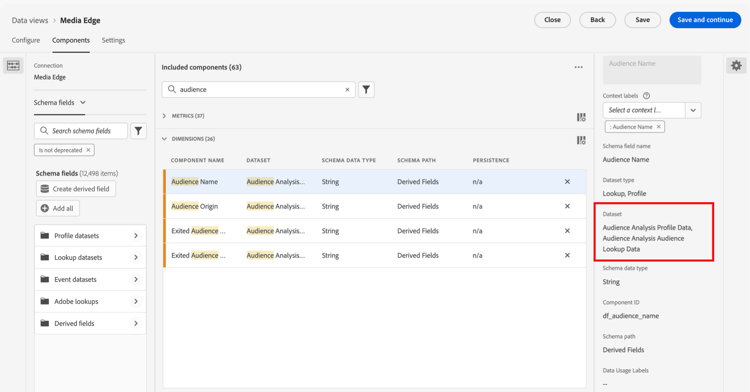This screenshot has width=750, height=392.
Task: Clear the audience search text
Action: click(x=347, y=89)
